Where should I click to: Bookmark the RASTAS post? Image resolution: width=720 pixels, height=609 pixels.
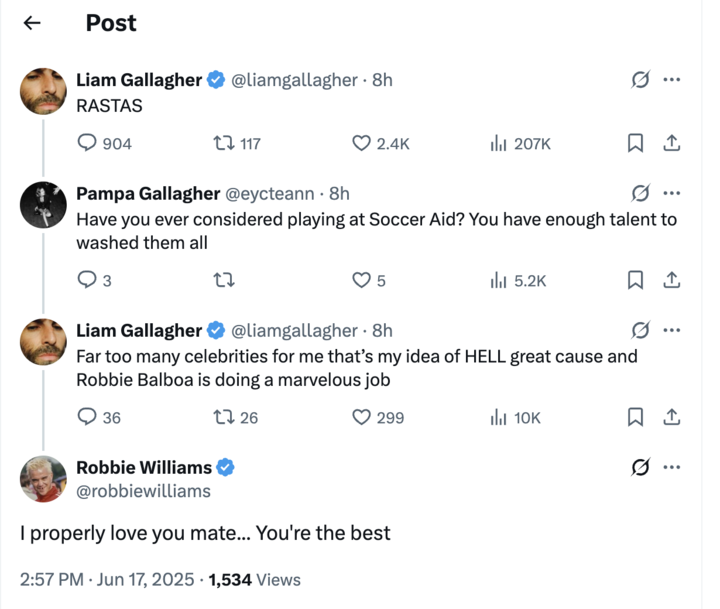[634, 144]
